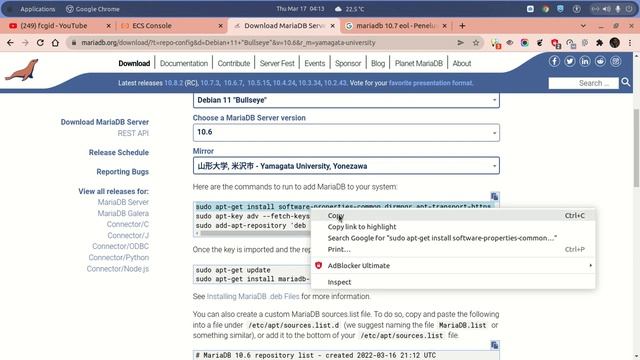Open the Reporting Bugs sidebar link
Screen dimensions: 640x360
[x=122, y=171]
